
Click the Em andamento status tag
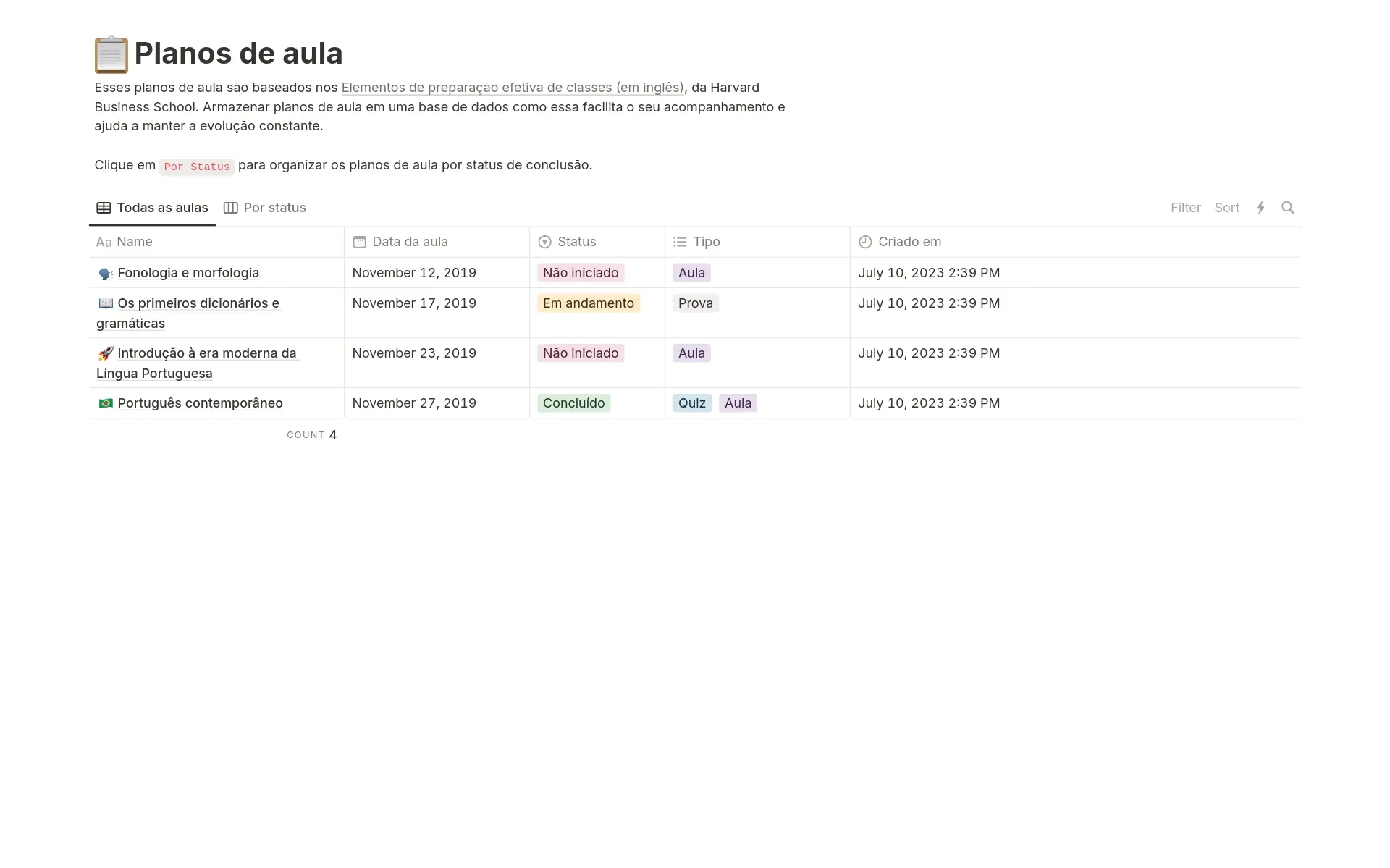click(x=588, y=303)
